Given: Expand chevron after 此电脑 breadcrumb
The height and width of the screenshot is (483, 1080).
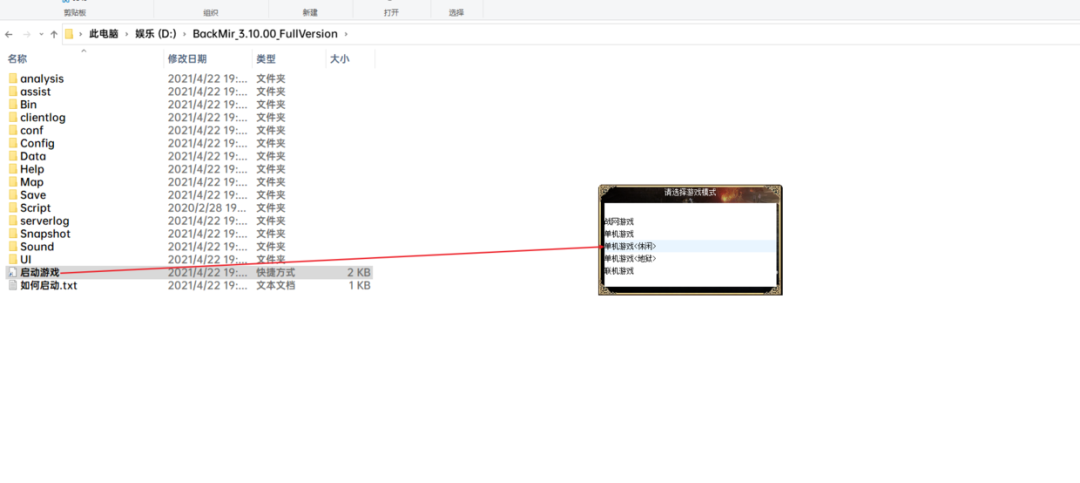Looking at the screenshot, I should (127, 34).
